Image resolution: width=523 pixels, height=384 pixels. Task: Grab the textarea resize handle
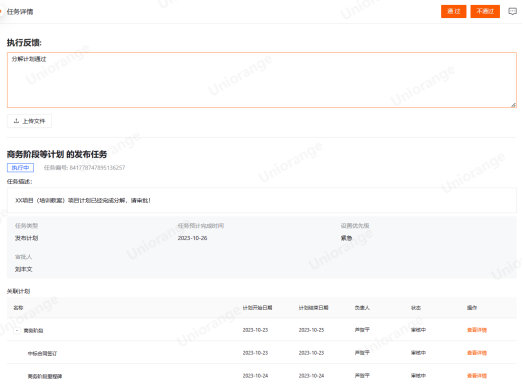click(x=513, y=105)
